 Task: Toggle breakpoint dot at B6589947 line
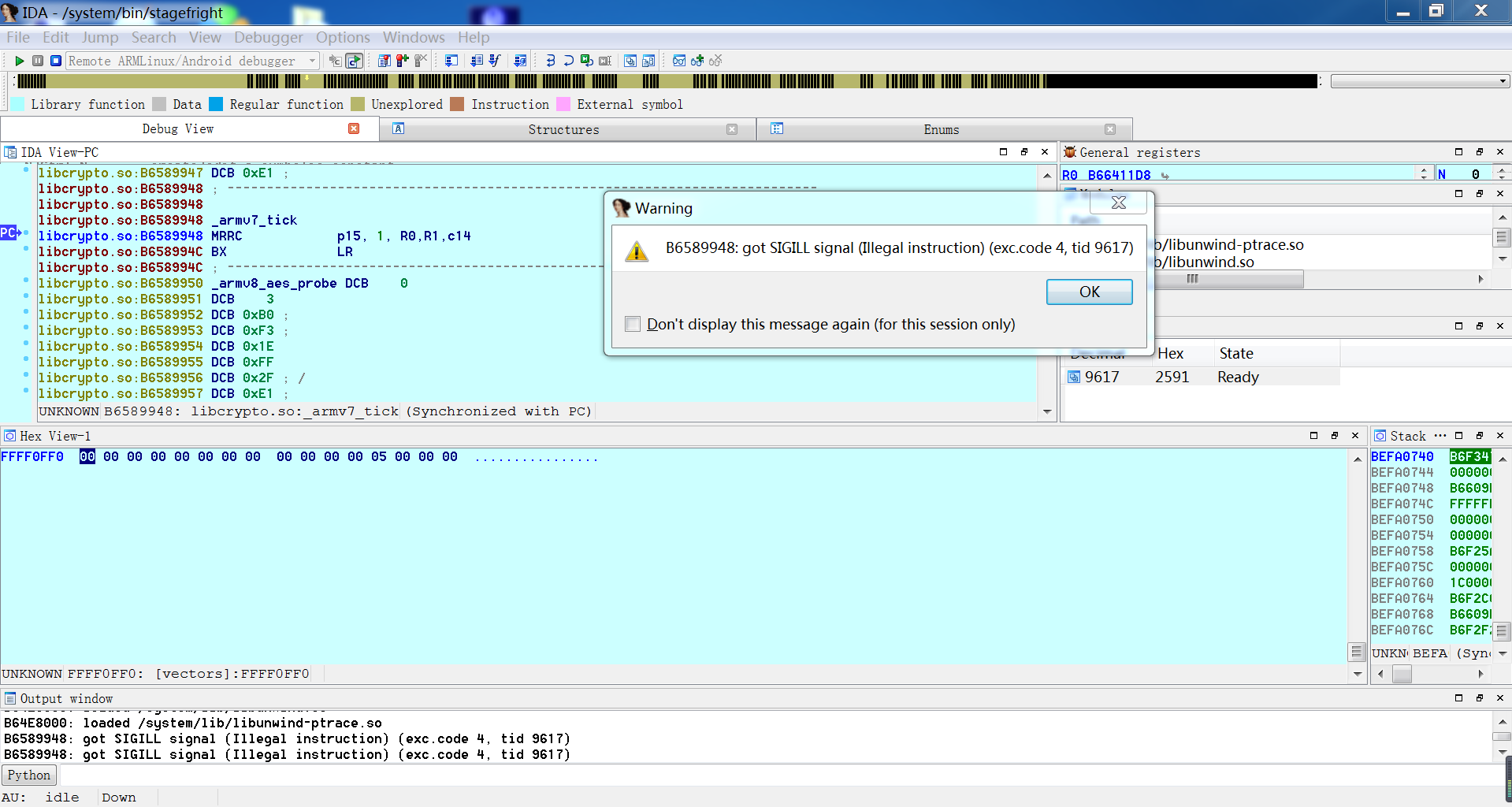click(26, 170)
